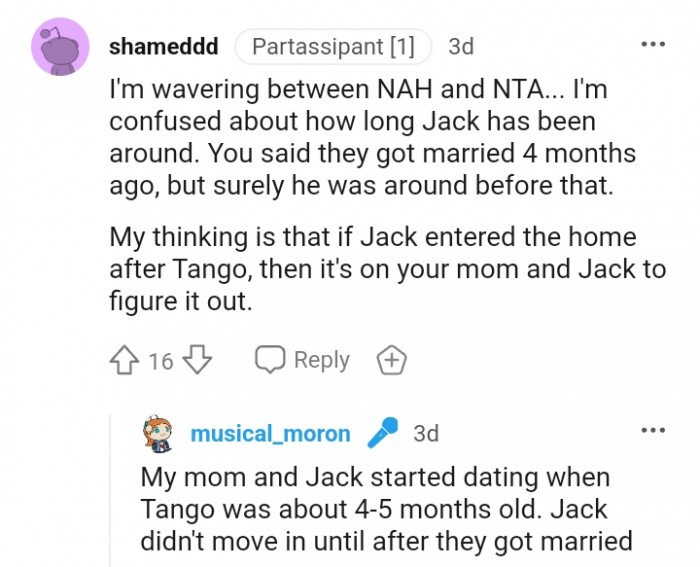The height and width of the screenshot is (567, 700).
Task: Click the paragraph starting "My thinking is"
Action: [x=374, y=268]
